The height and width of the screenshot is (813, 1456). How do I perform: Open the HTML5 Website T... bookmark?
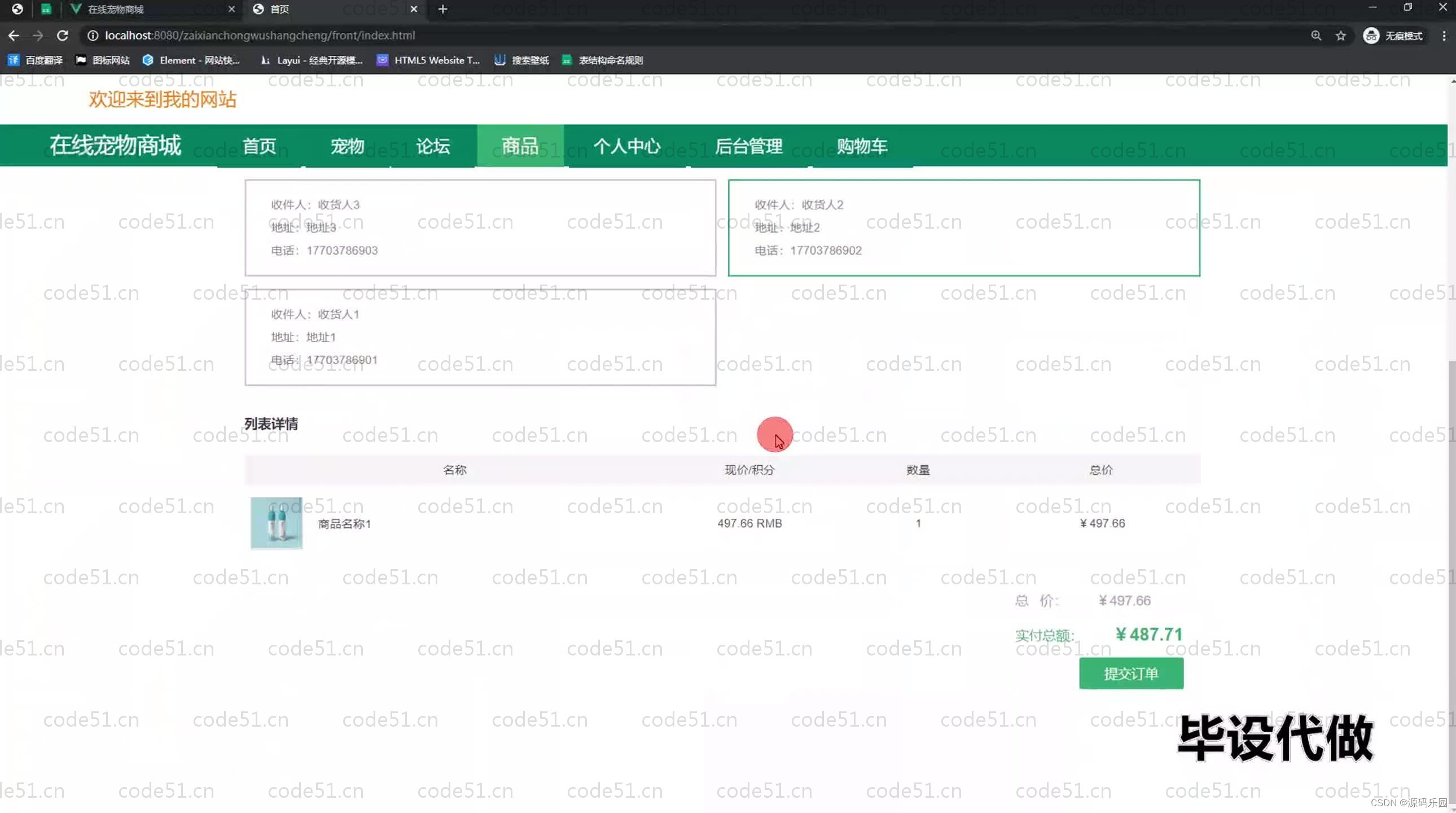(428, 60)
